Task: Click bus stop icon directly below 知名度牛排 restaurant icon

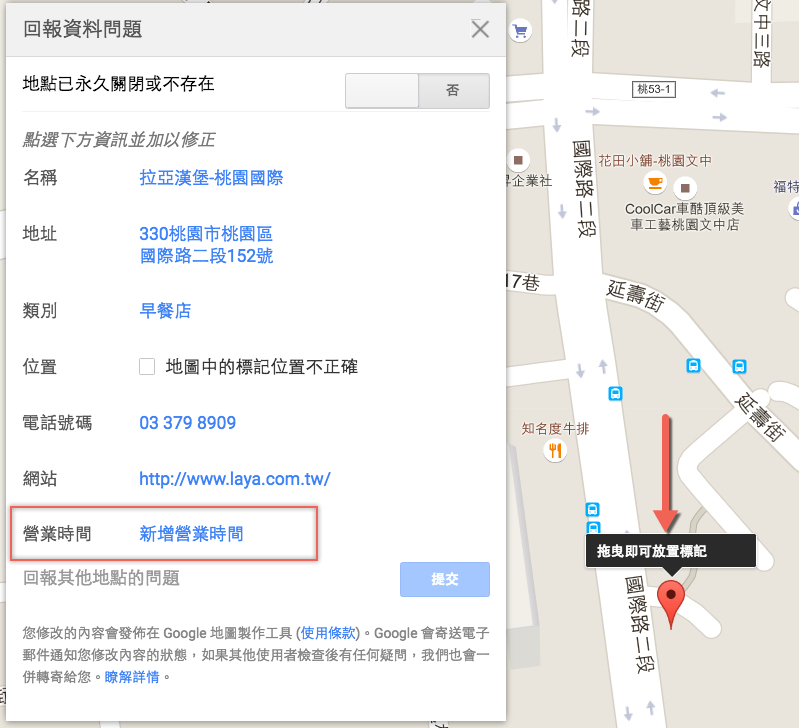Action: (x=592, y=509)
